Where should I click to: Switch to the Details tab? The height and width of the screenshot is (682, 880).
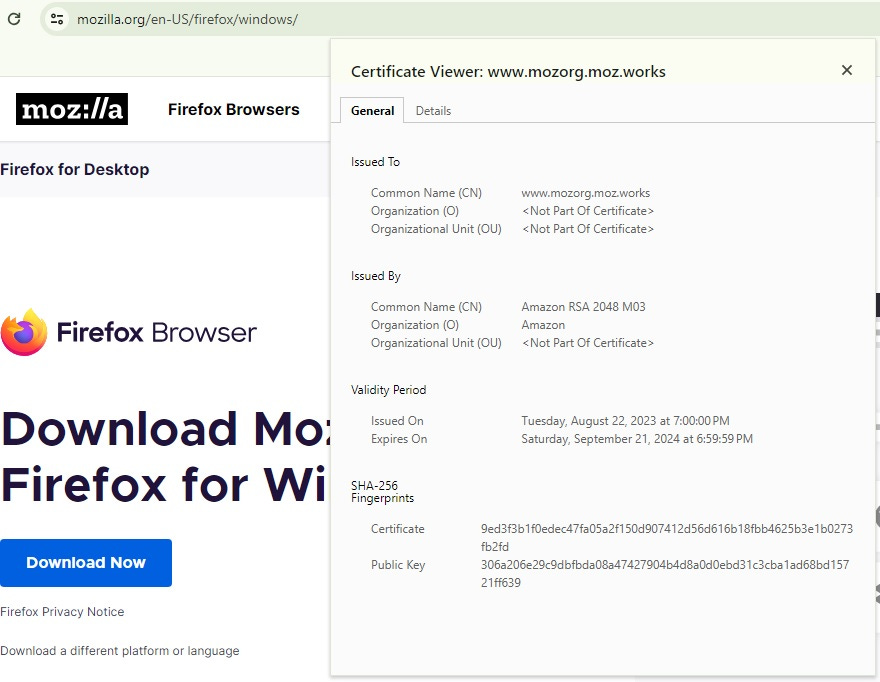point(433,111)
